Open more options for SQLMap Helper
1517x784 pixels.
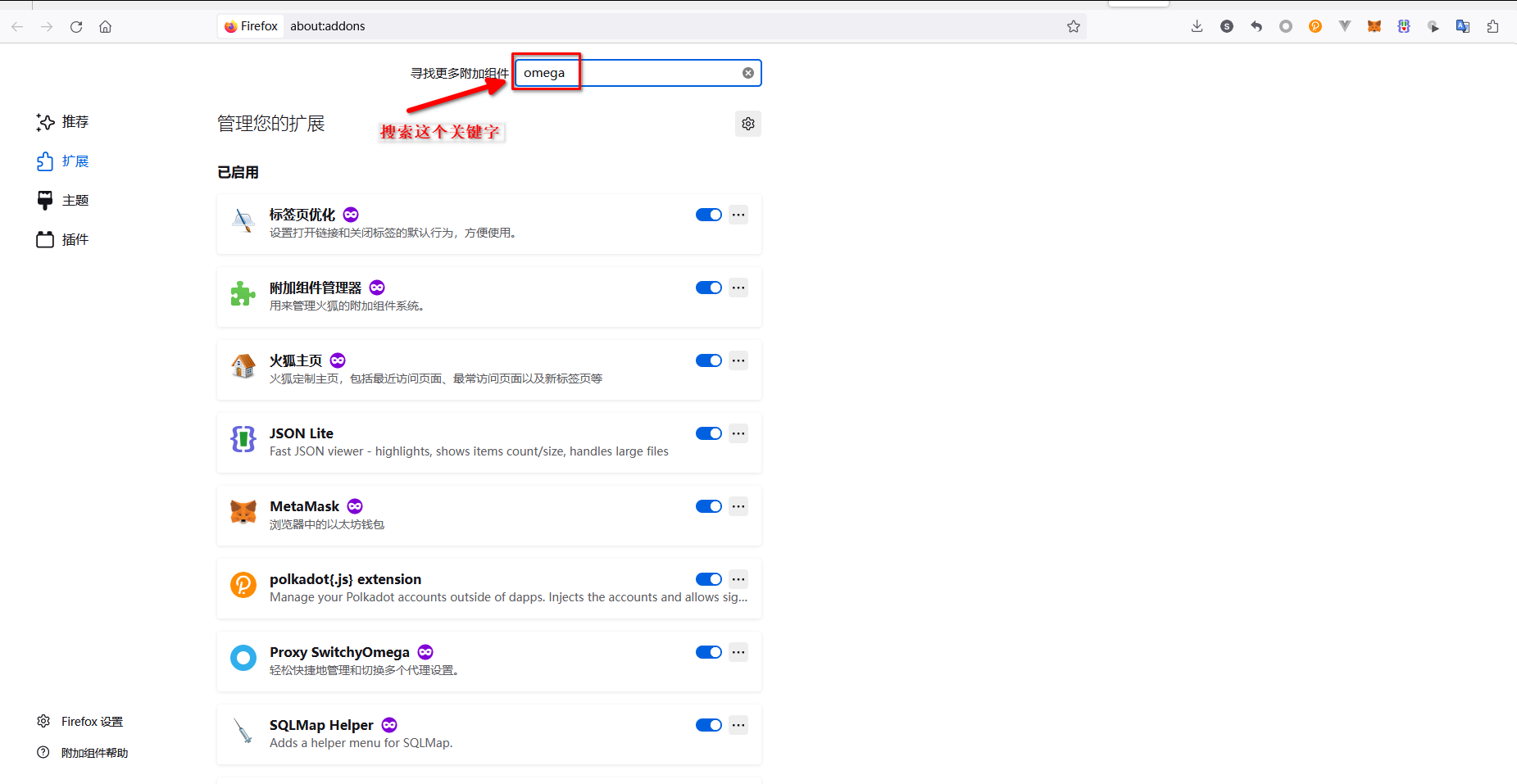pyautogui.click(x=738, y=725)
